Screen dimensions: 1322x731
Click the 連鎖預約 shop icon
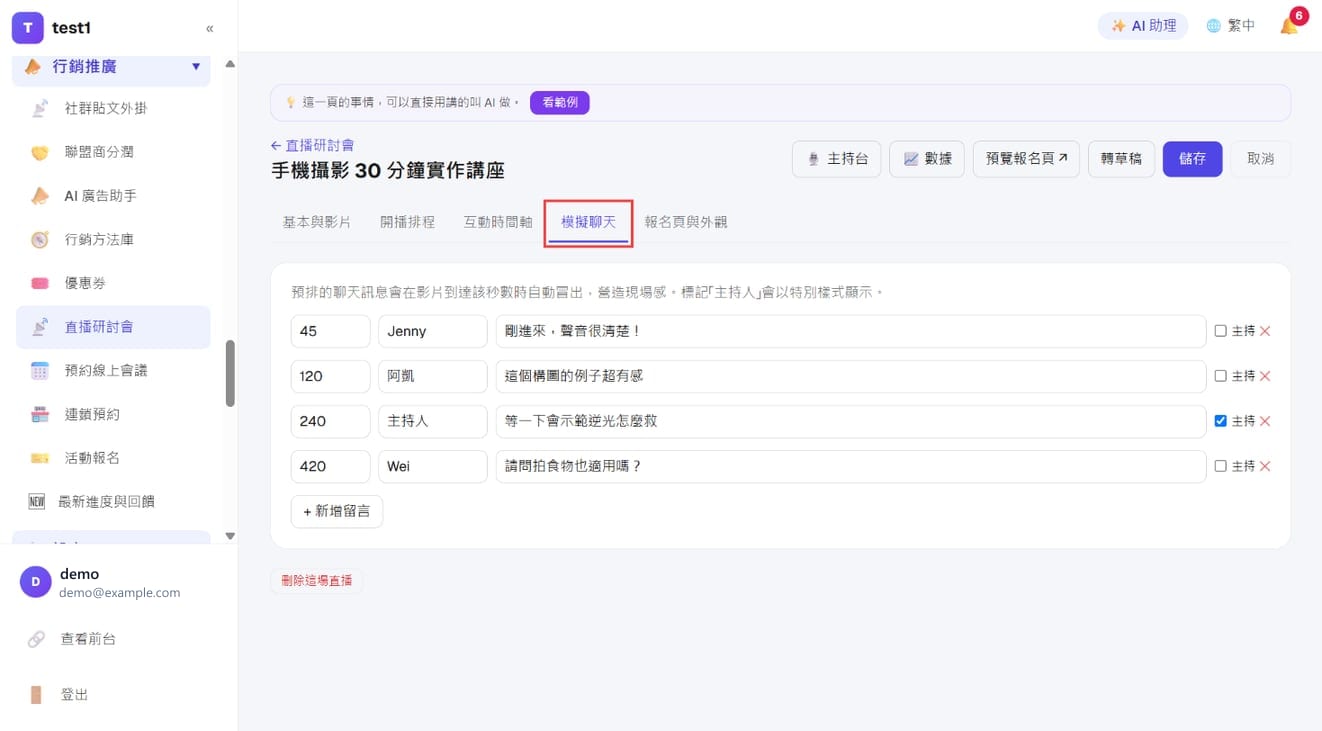click(x=39, y=414)
